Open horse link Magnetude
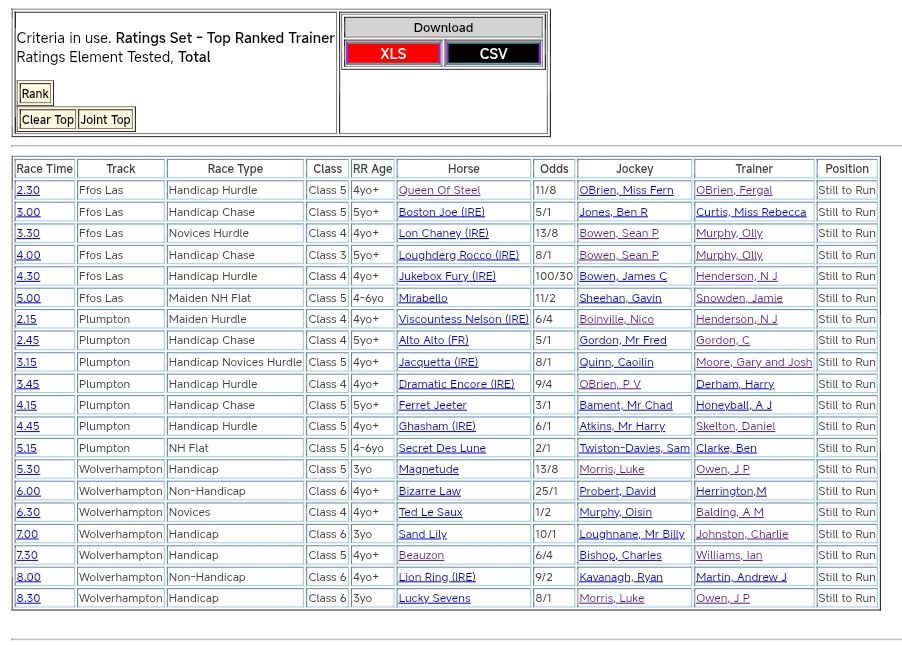The width and height of the screenshot is (902, 645). coord(428,469)
